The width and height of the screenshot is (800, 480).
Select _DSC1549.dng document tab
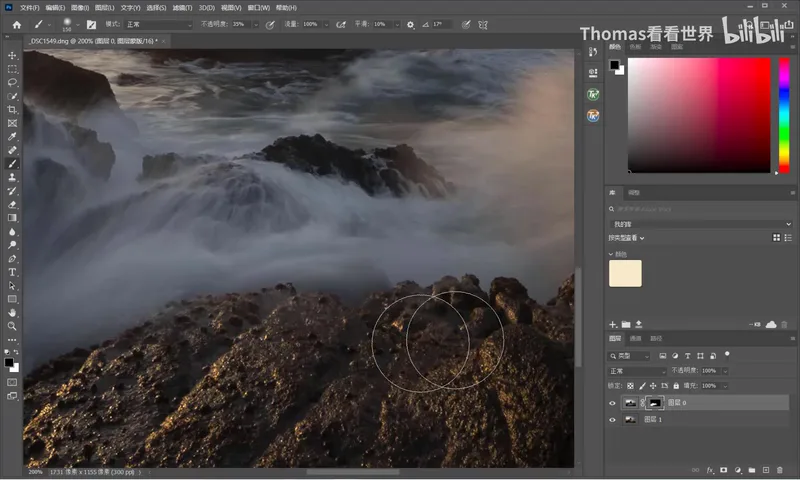coord(93,41)
